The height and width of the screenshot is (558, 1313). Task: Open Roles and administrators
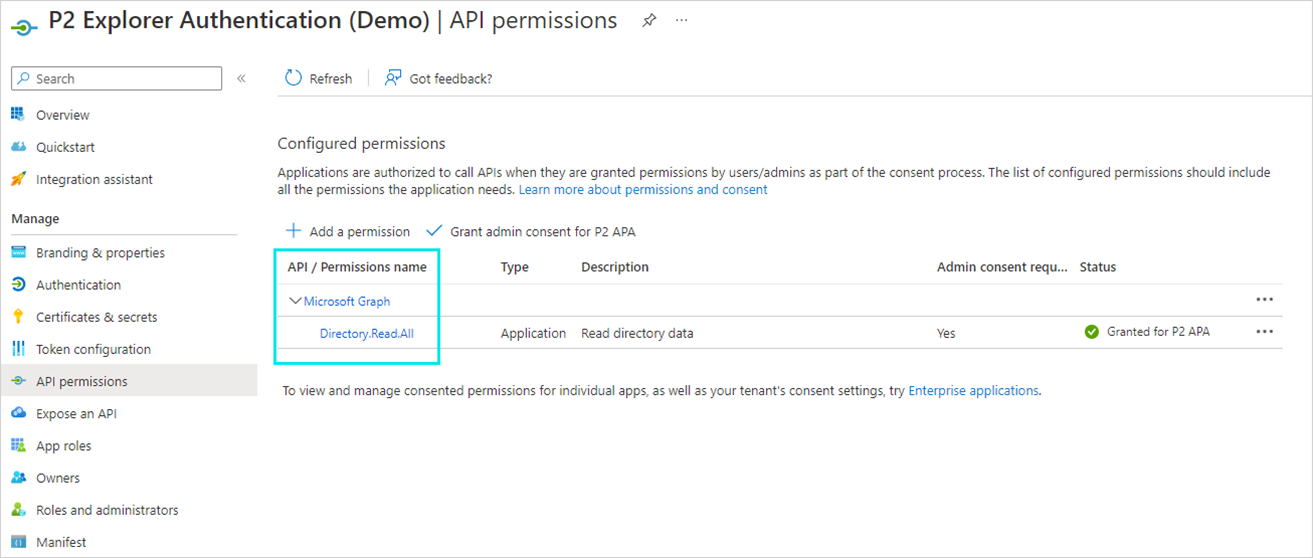point(107,510)
